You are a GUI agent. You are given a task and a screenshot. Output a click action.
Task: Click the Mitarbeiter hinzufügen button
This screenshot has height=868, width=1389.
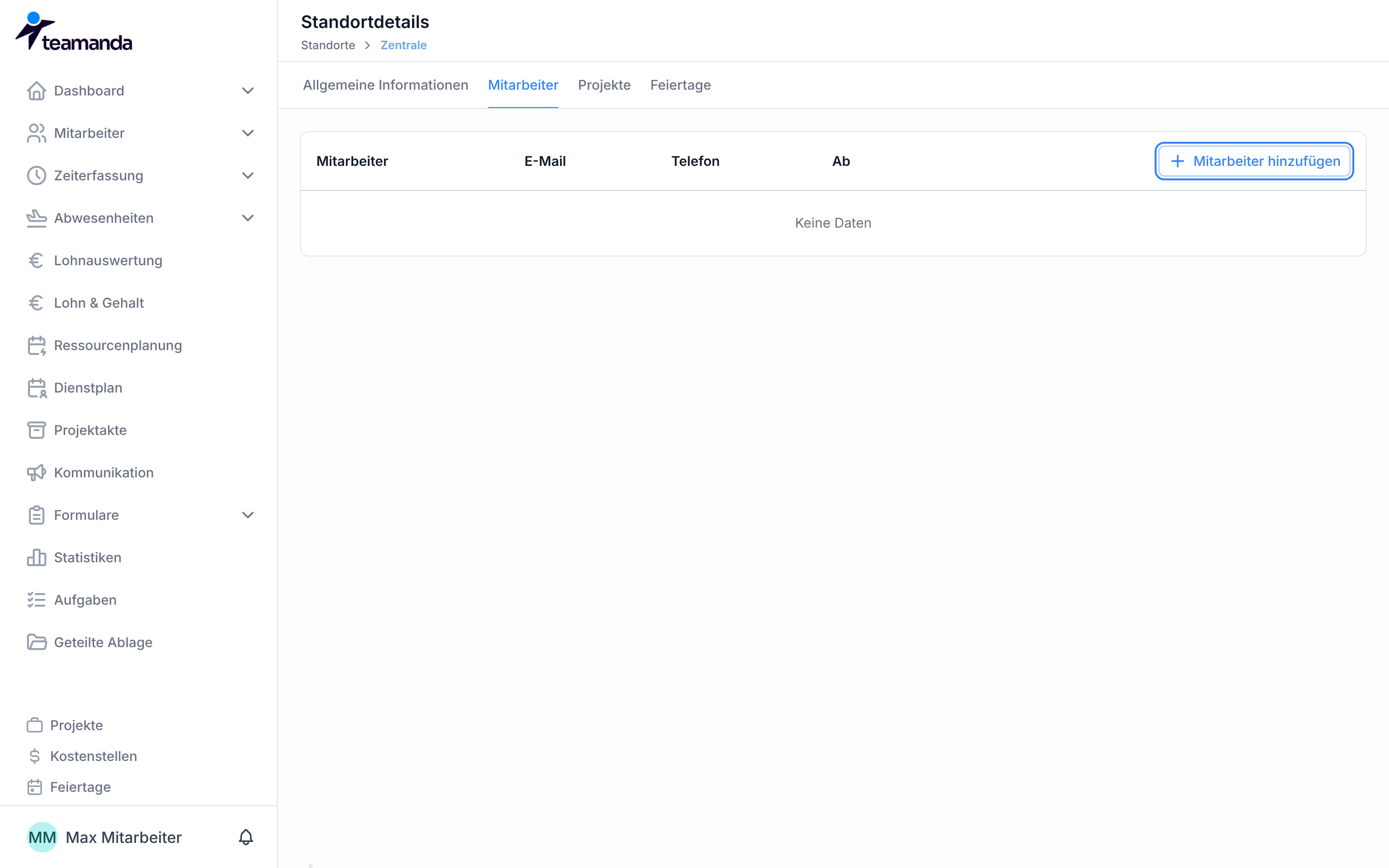click(x=1254, y=162)
